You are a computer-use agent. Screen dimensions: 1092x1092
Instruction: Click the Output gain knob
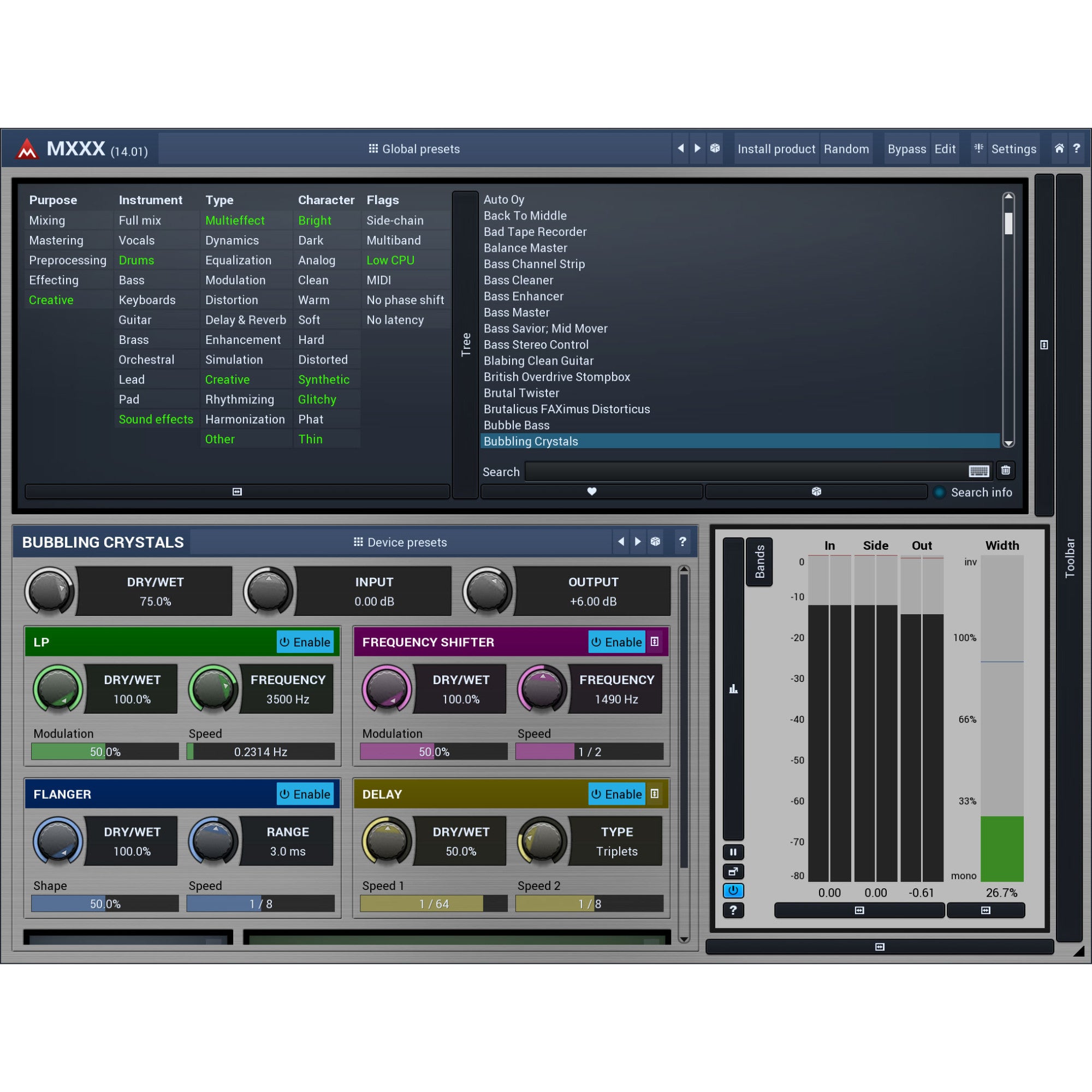click(487, 591)
